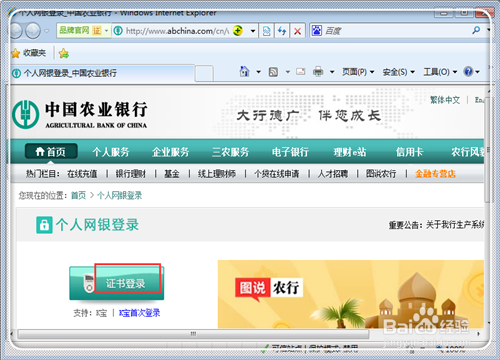Click the 证书登录 login button
The height and width of the screenshot is (360, 500).
117,283
